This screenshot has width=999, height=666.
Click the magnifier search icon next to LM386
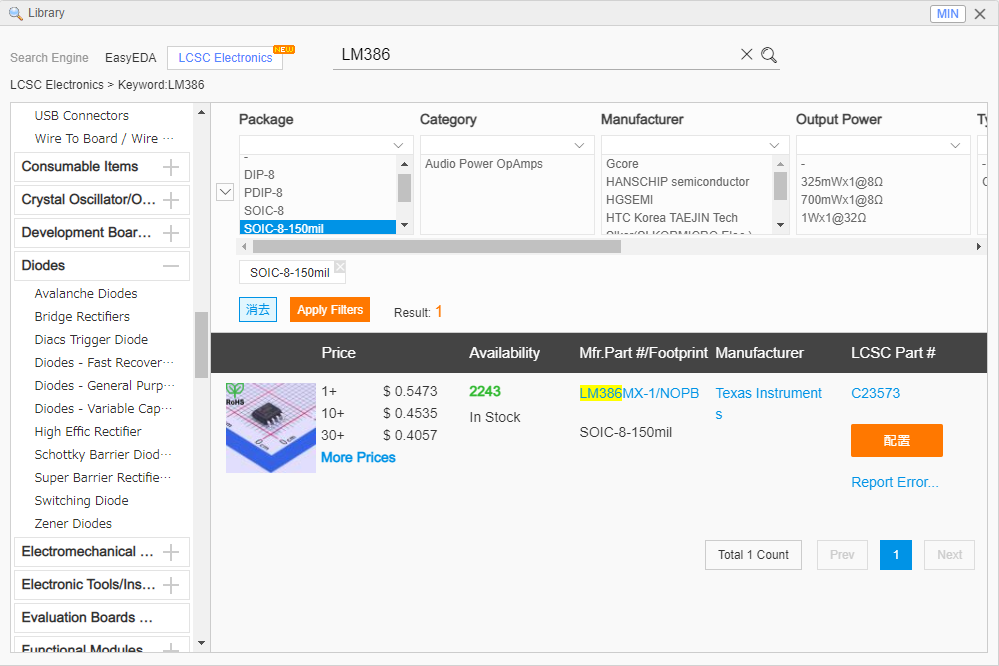click(769, 55)
